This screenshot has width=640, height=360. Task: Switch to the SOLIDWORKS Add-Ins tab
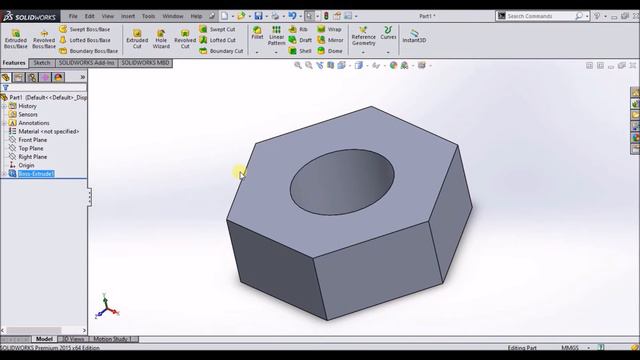[x=86, y=63]
